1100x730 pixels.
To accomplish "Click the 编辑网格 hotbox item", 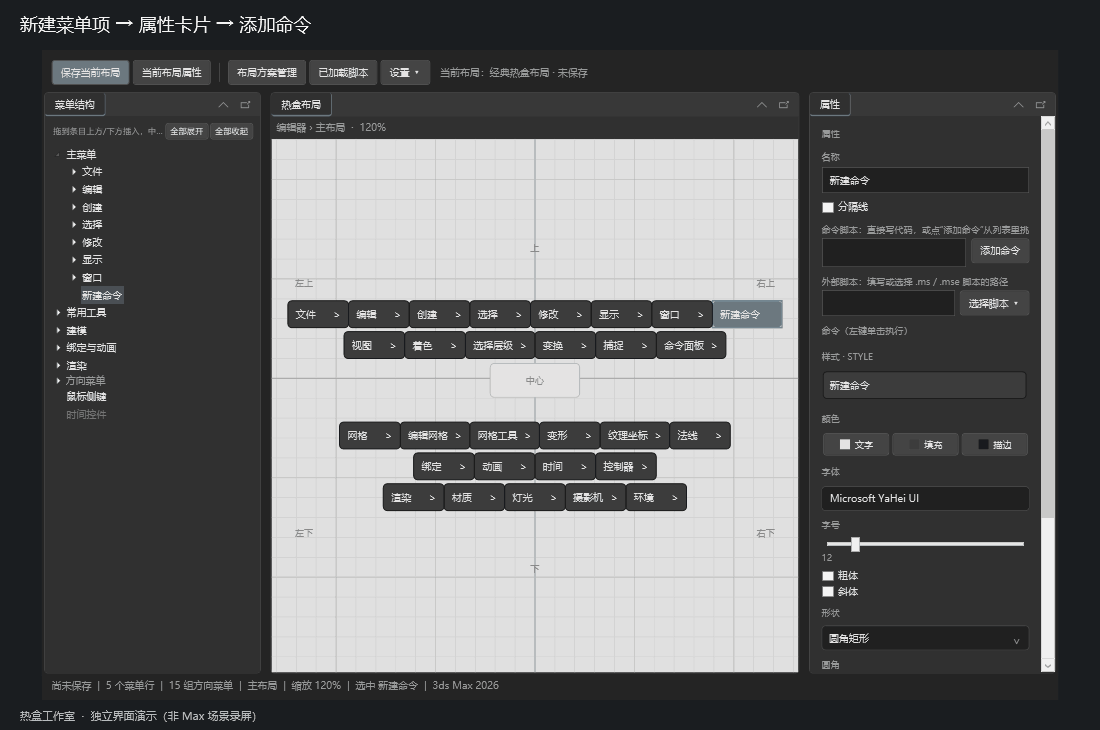I will [435, 435].
